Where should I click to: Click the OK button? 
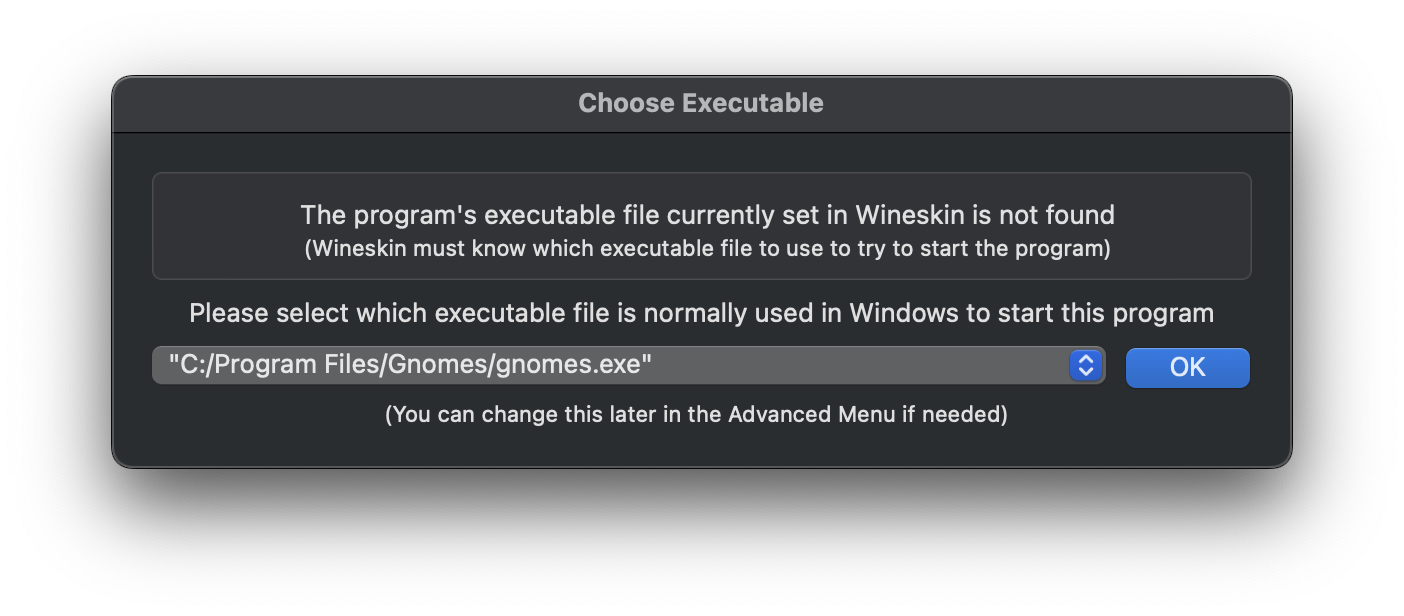pos(1187,367)
